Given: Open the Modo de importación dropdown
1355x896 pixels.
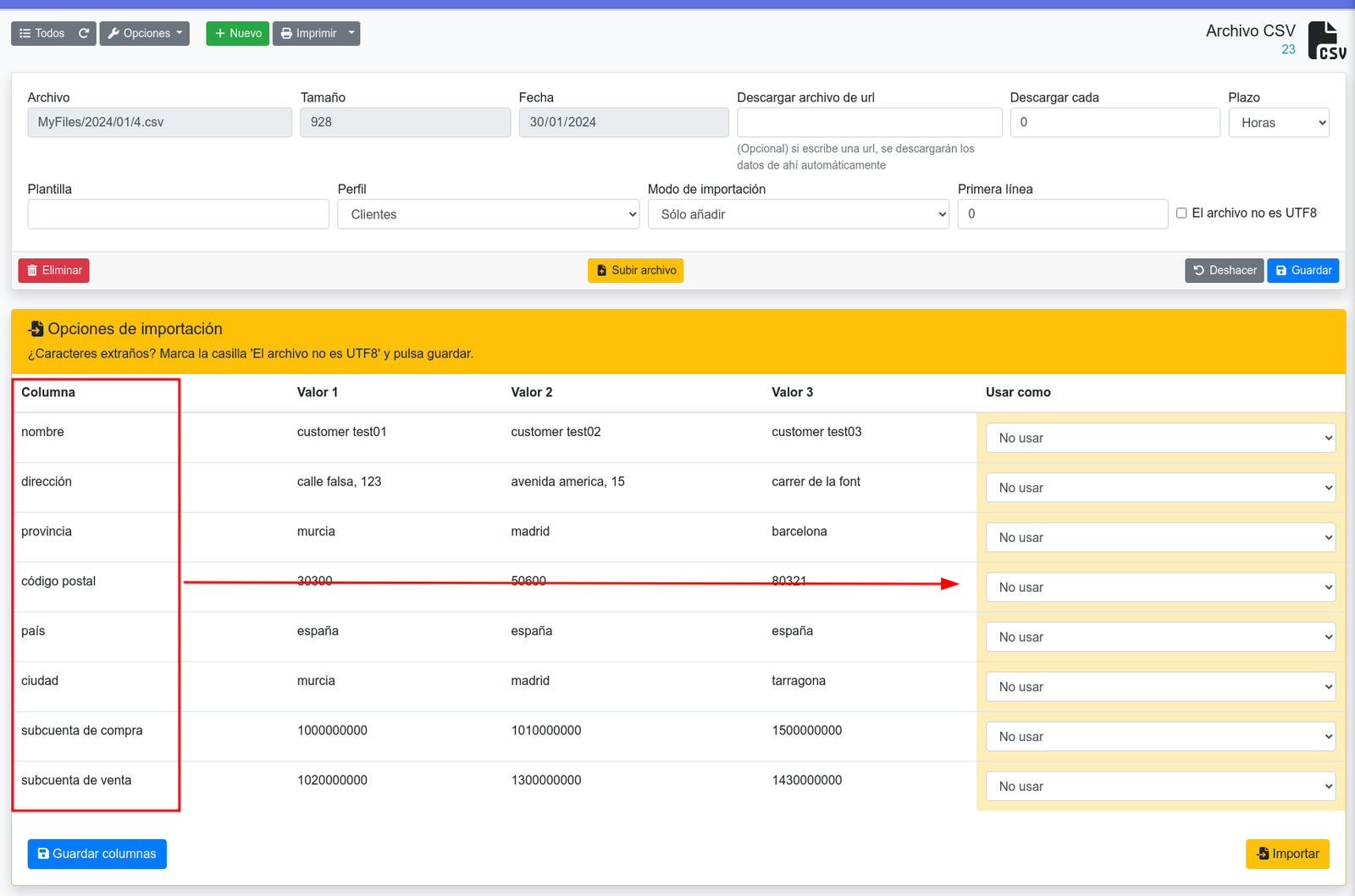Looking at the screenshot, I should [799, 214].
